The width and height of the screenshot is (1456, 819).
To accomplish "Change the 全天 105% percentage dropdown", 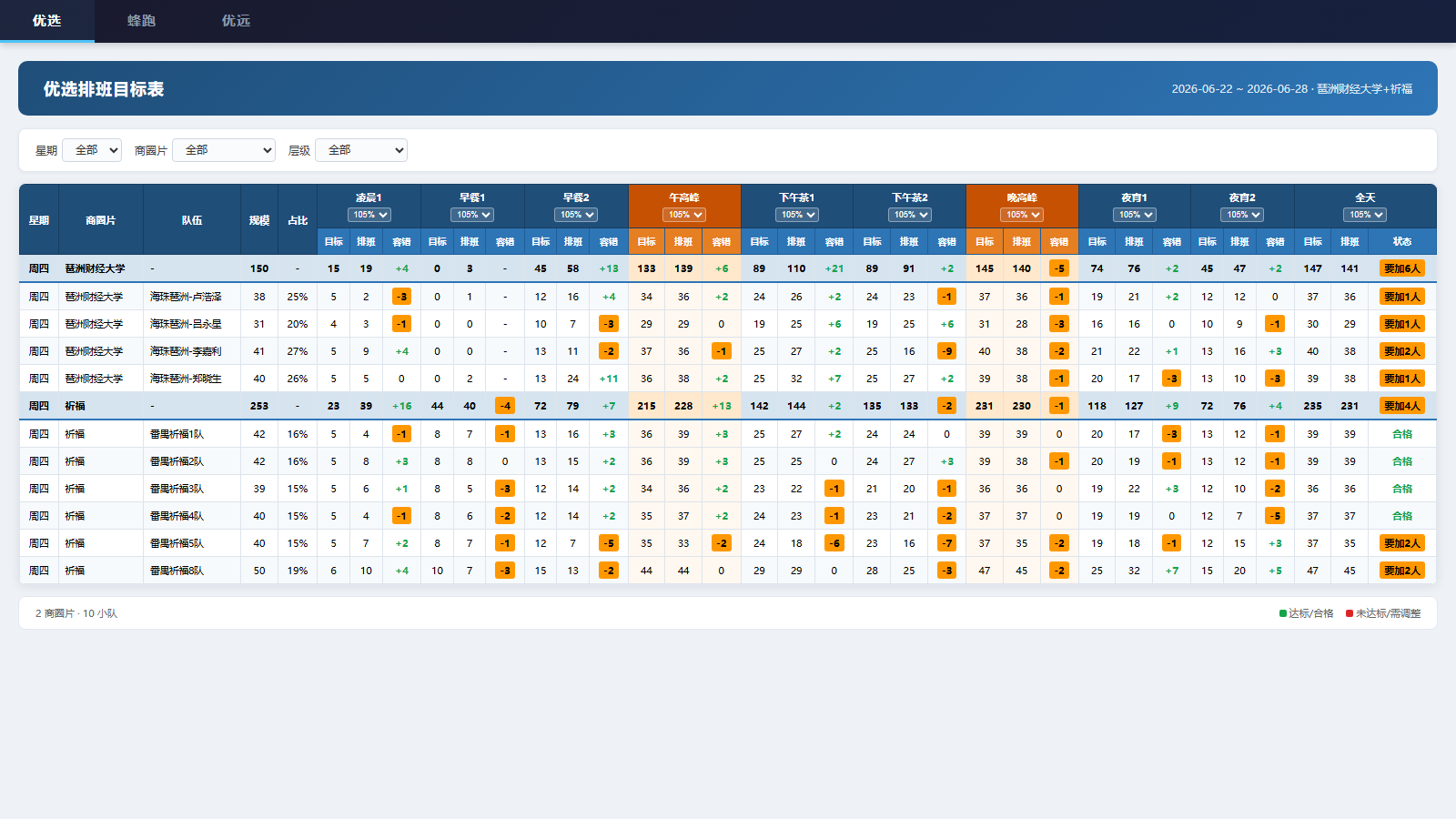I will (x=1365, y=215).
